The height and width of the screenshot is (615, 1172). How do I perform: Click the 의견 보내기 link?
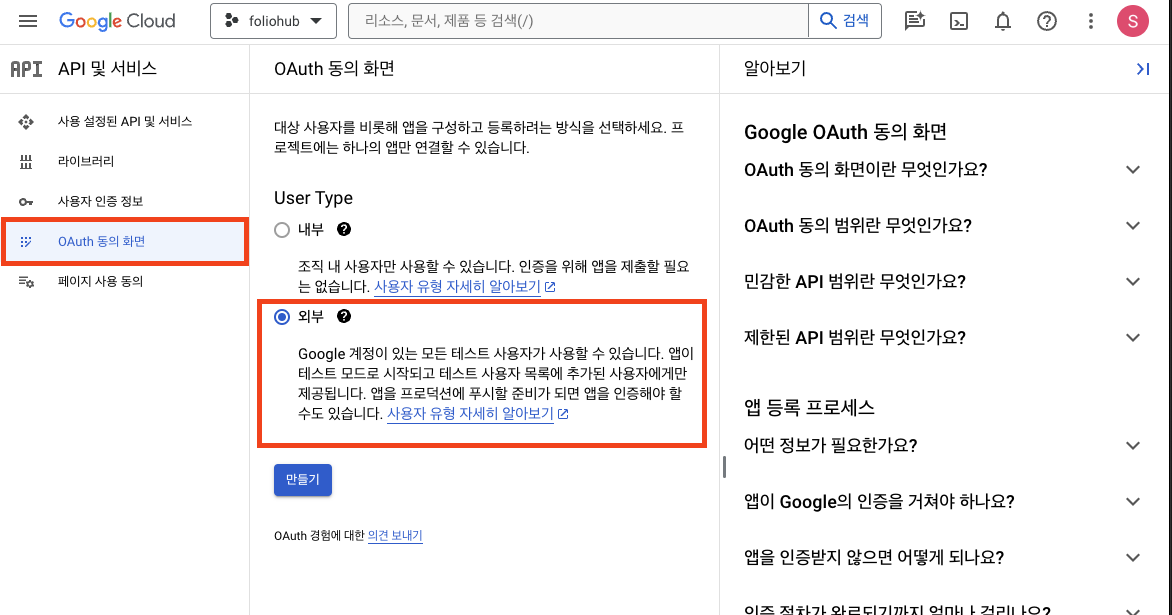(x=395, y=535)
